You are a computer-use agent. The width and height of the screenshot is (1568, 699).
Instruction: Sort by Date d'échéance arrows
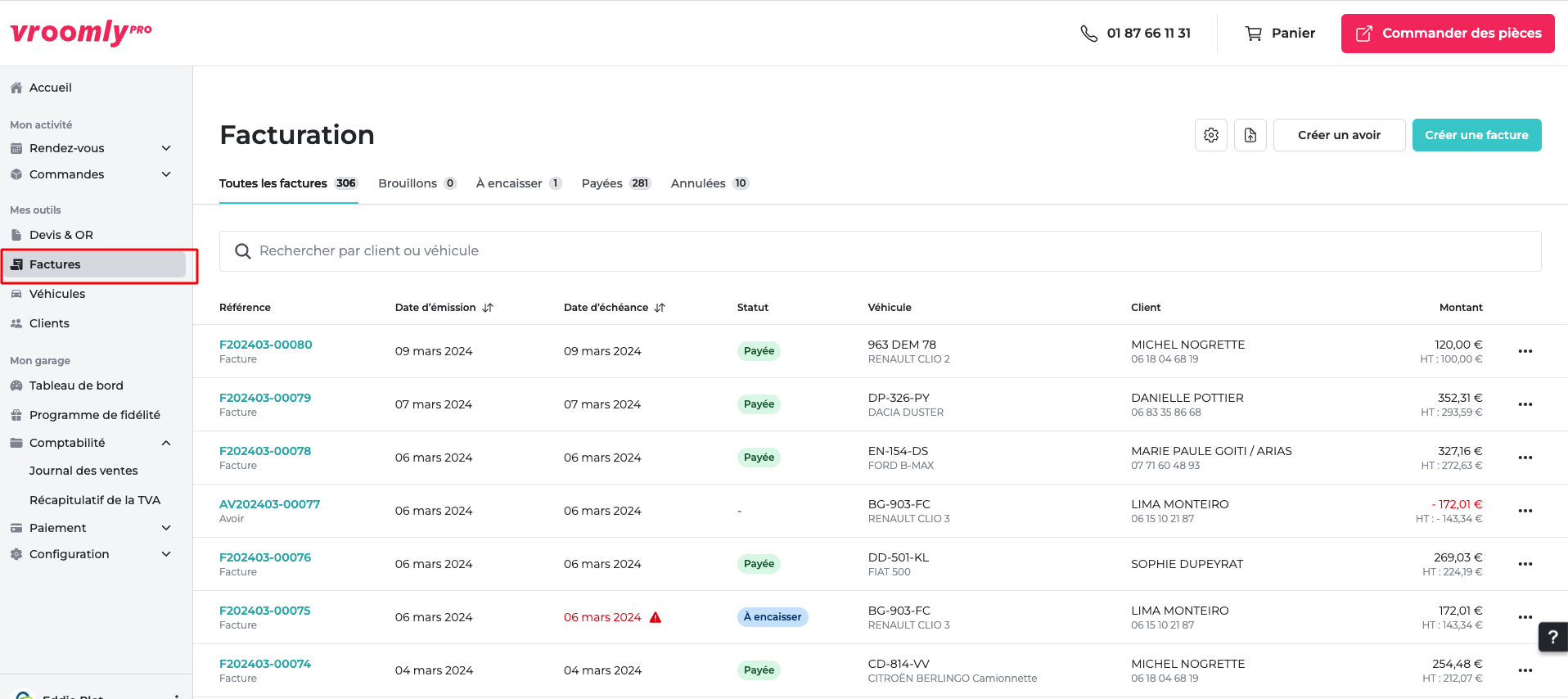660,308
